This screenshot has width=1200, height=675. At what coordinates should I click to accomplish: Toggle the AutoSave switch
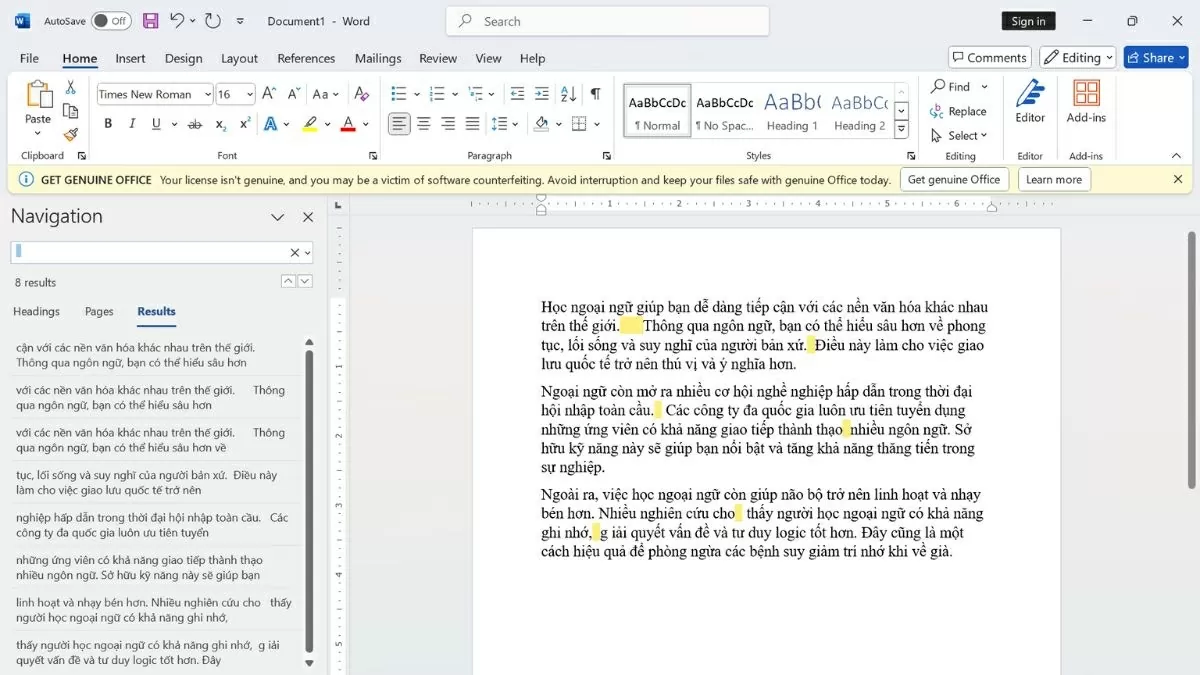click(111, 21)
